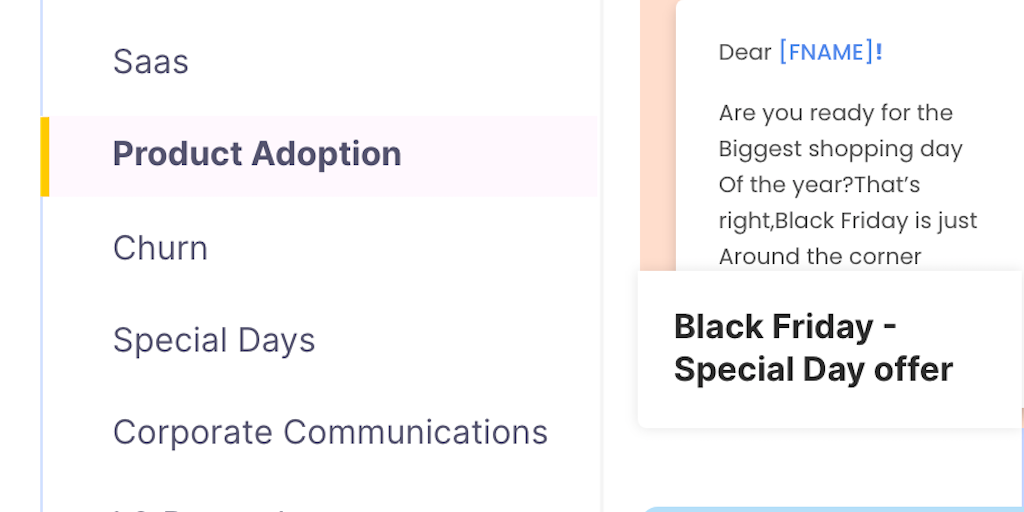
Task: Click the exclamation mark after [FNAME]
Action: [879, 52]
